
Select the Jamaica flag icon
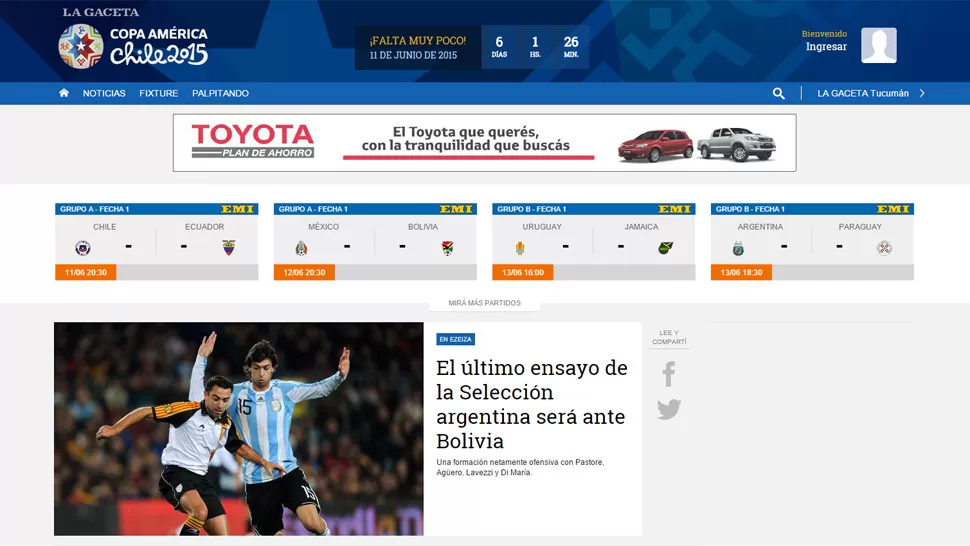pos(665,248)
